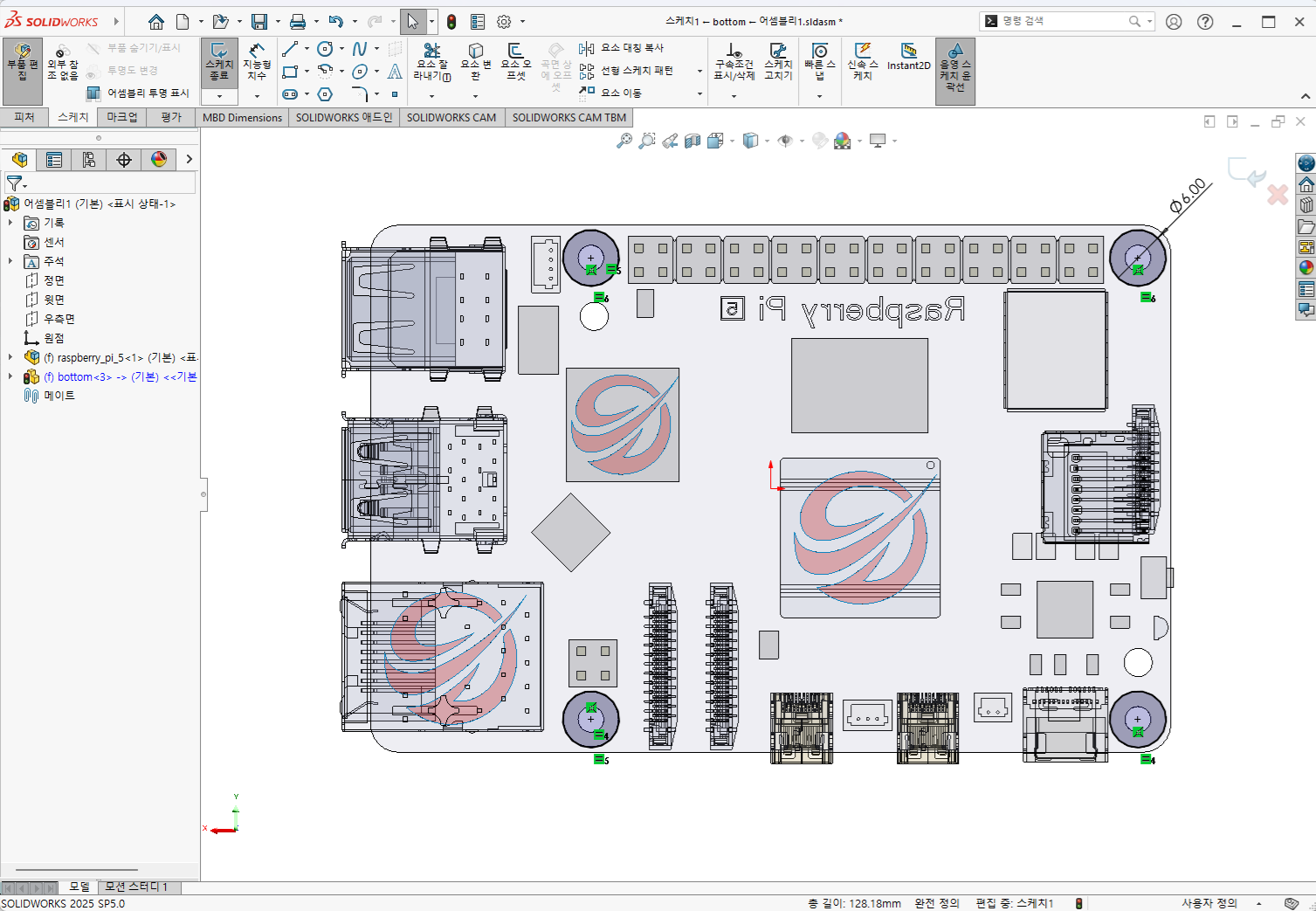Expand the 주석 annotations folder in tree

click(10, 261)
